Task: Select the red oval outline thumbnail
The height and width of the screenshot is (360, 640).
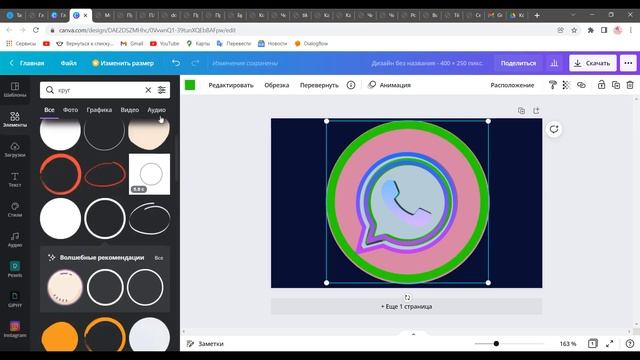Action: (x=105, y=174)
